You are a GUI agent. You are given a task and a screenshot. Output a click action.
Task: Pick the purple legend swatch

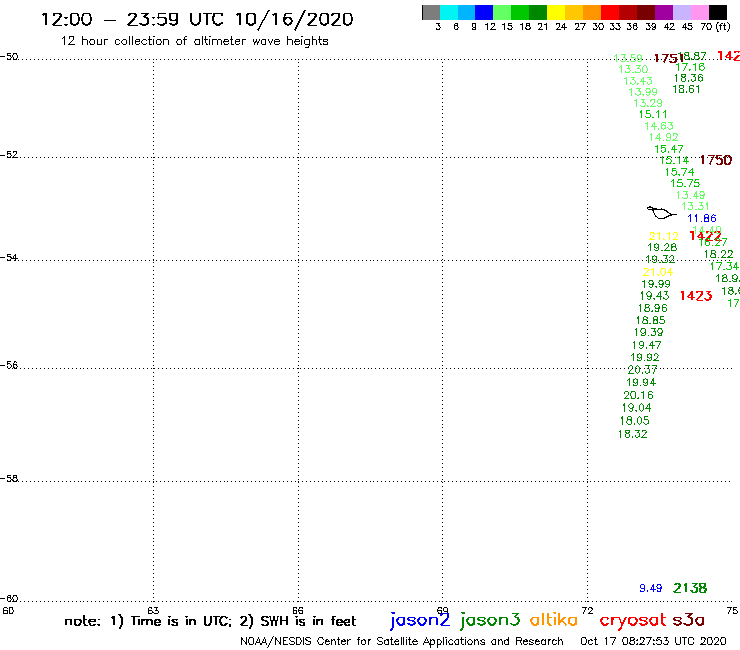click(664, 12)
